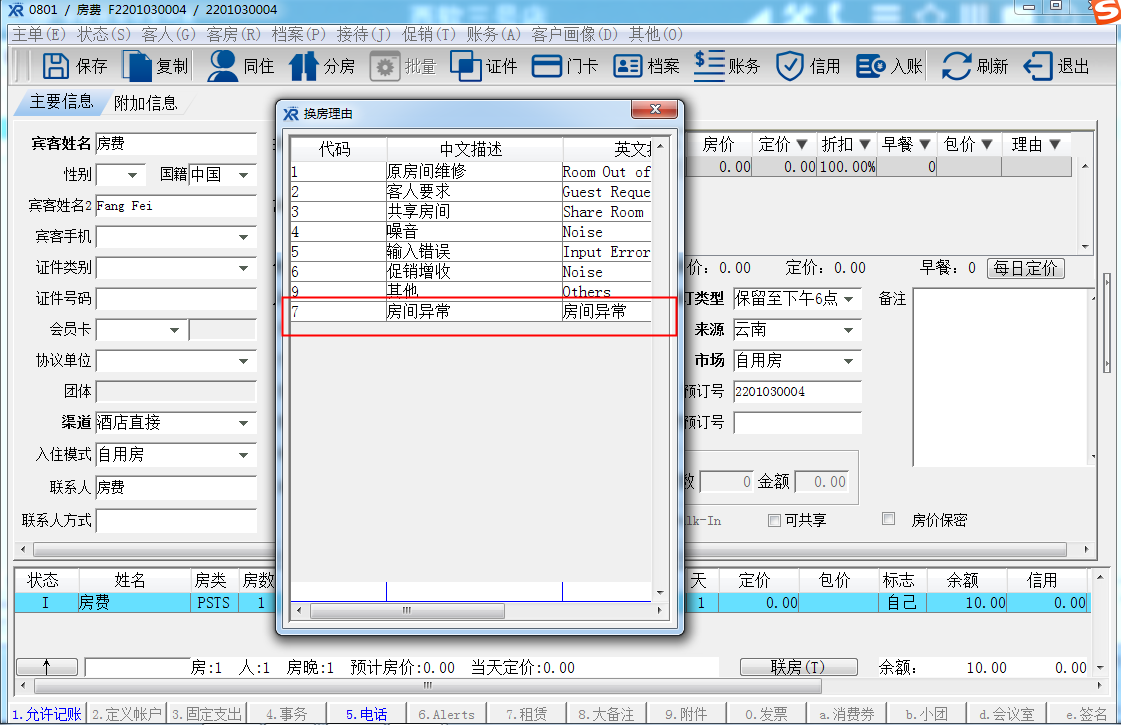Click the 刷新 refresh icon
Viewport: 1121px width, 725px height.
click(956, 66)
